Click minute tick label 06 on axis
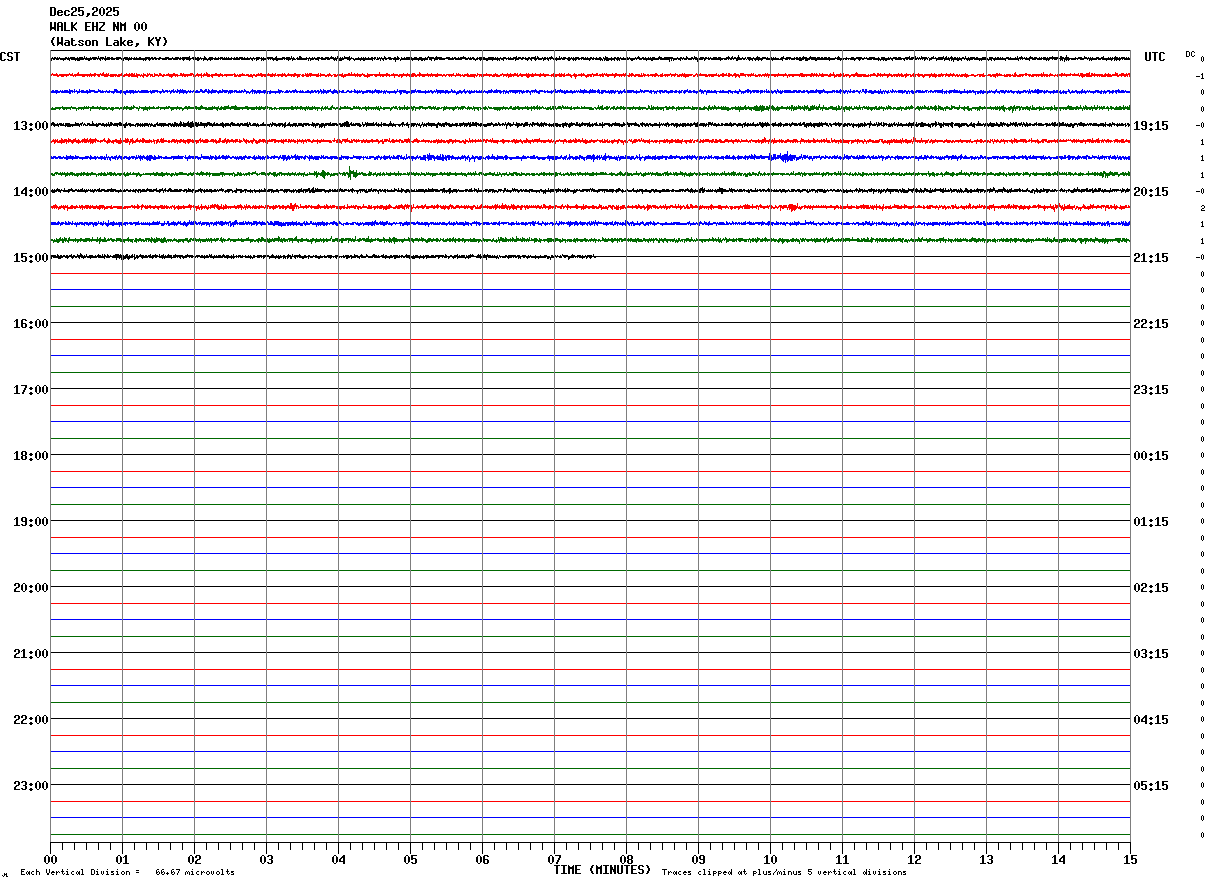 coord(482,860)
